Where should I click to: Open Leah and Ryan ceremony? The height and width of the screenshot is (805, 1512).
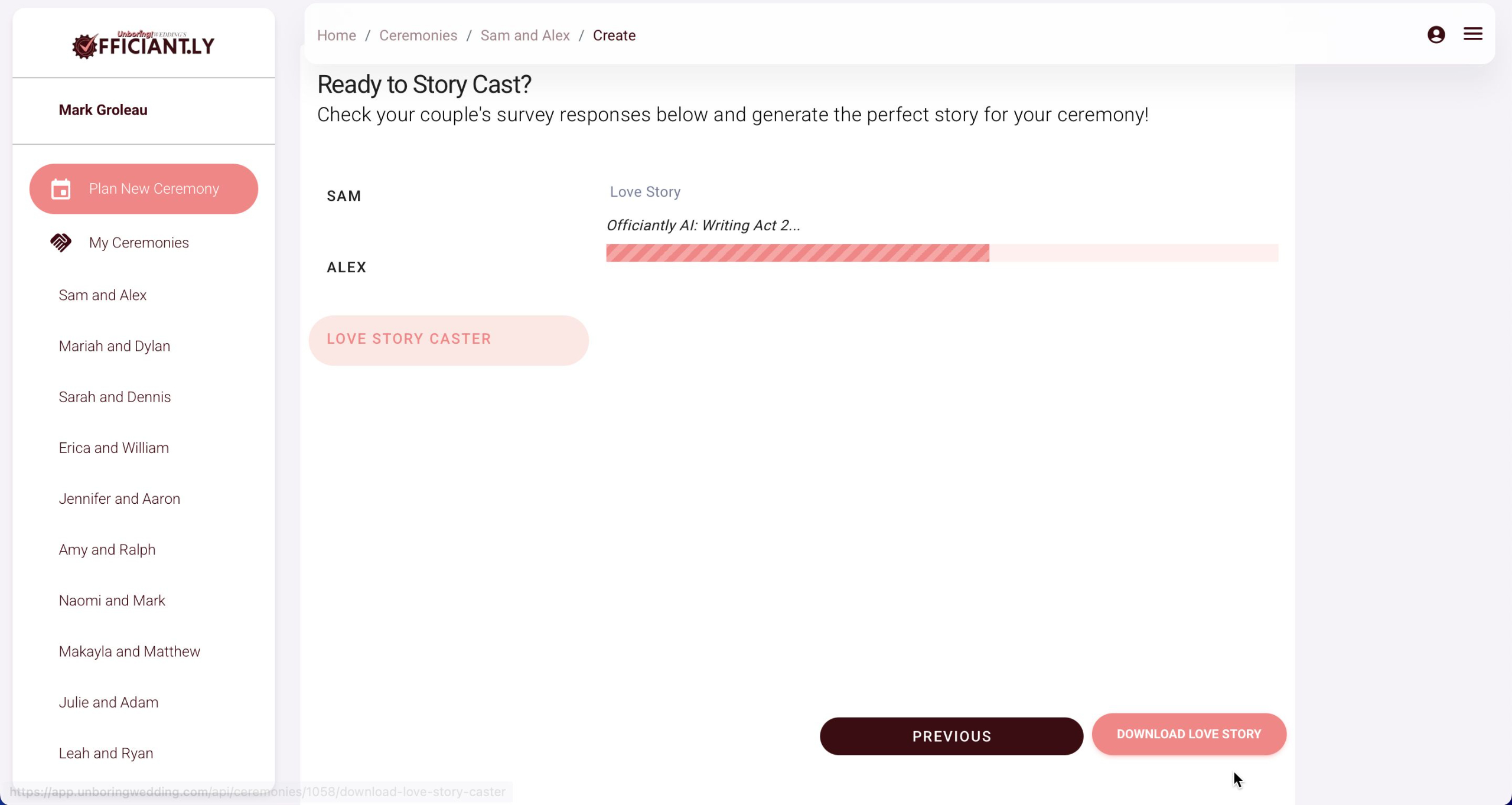point(106,753)
